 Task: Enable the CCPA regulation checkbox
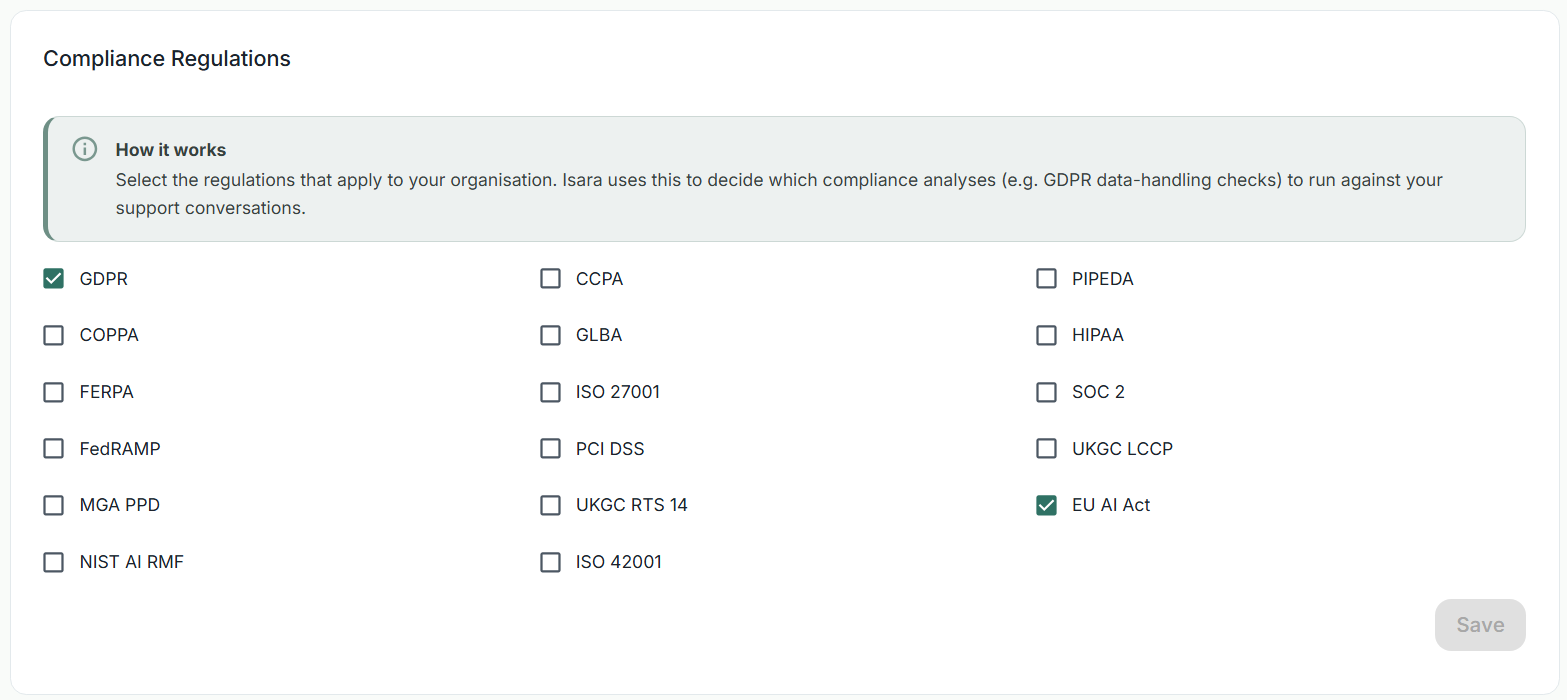pos(550,279)
